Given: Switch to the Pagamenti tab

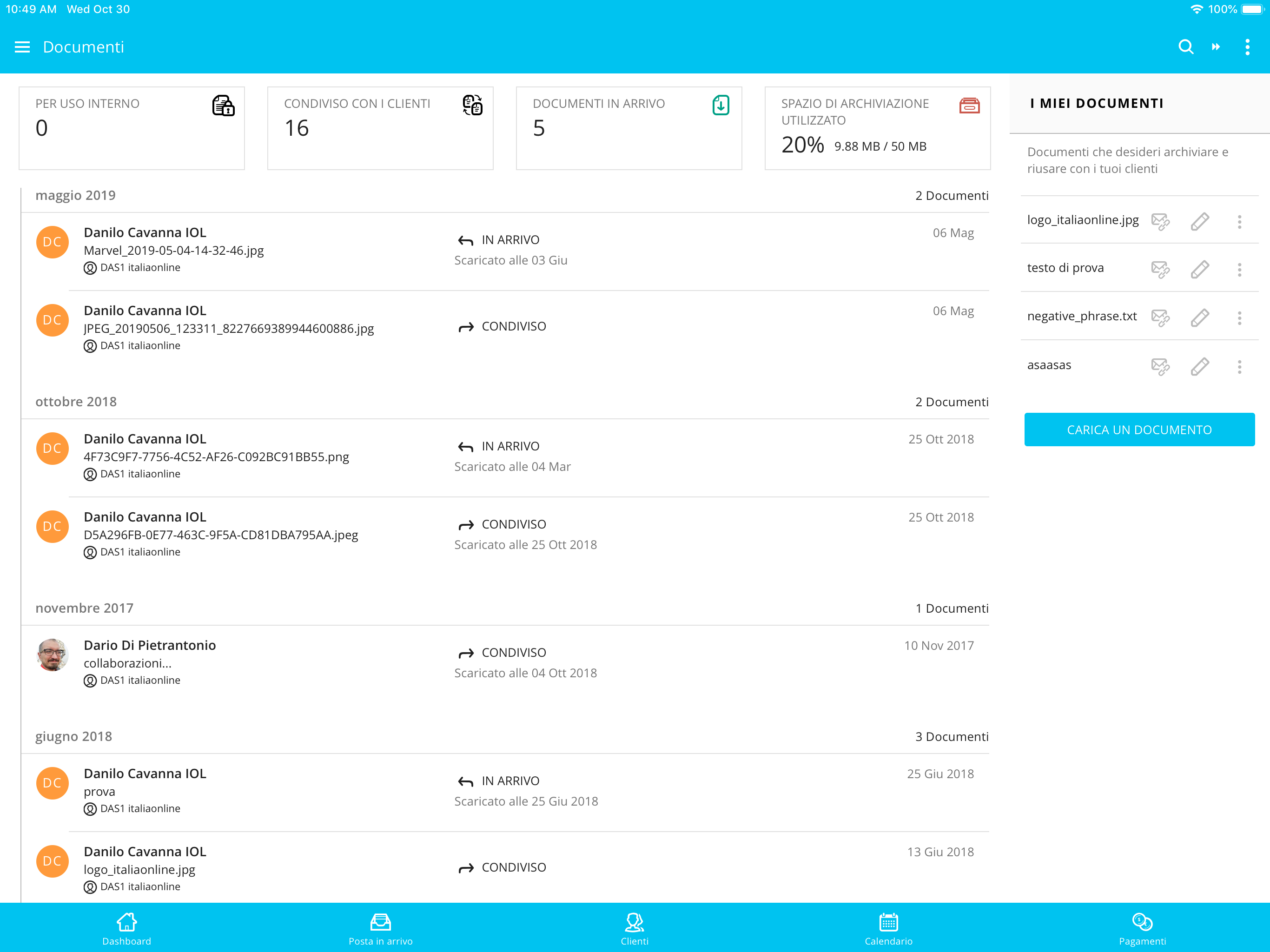Looking at the screenshot, I should pos(1142,929).
